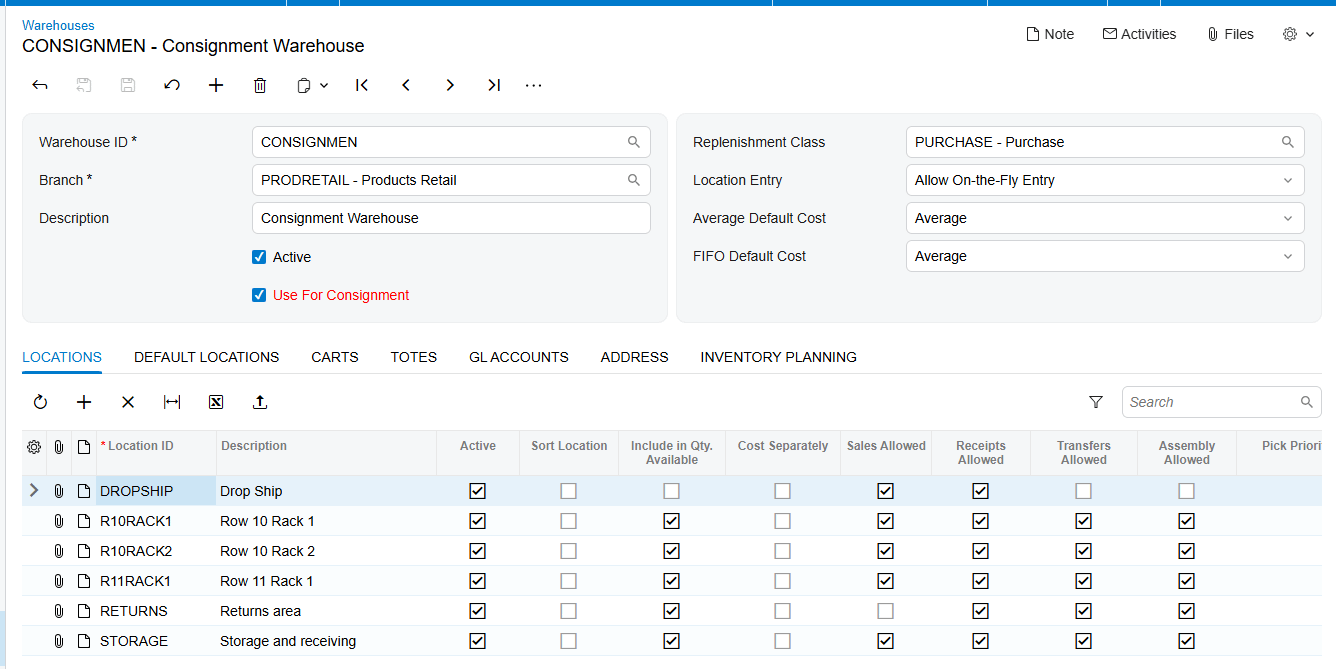
Task: Open the clipboard menu dropdown in the toolbar
Action: [313, 86]
